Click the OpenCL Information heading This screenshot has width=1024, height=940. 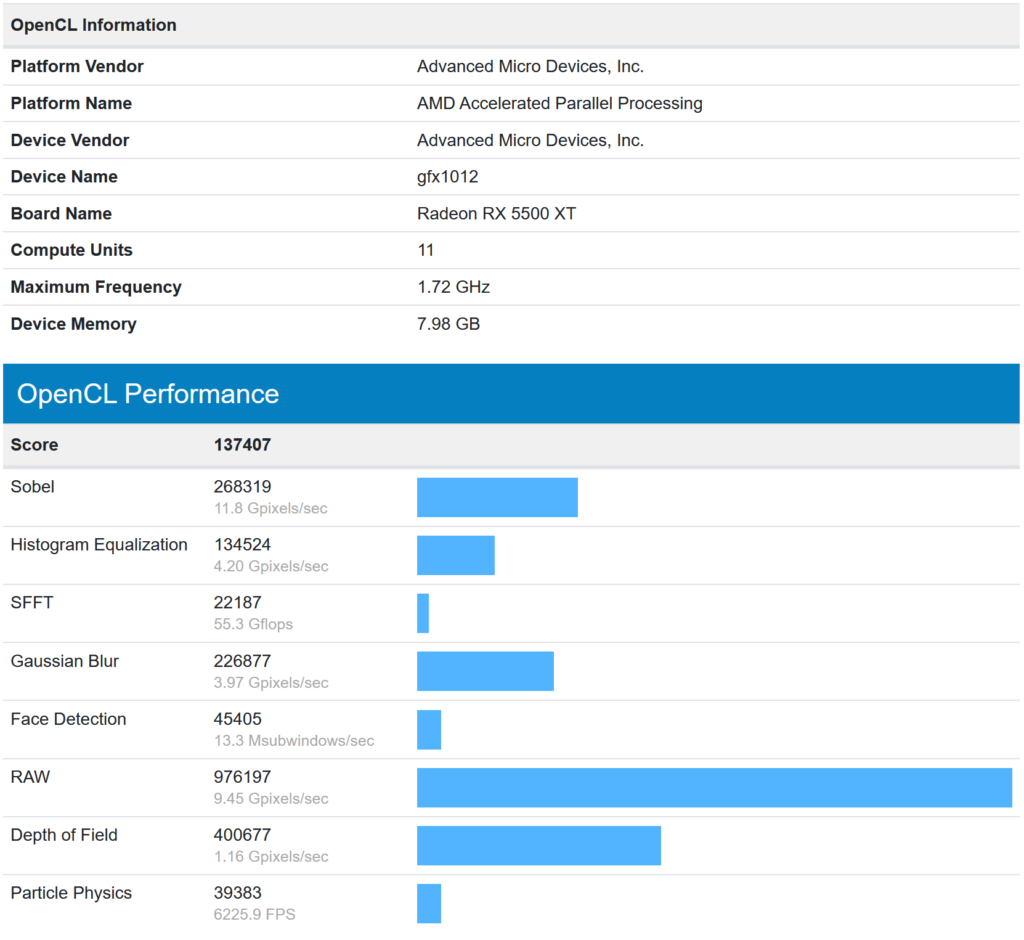[93, 25]
